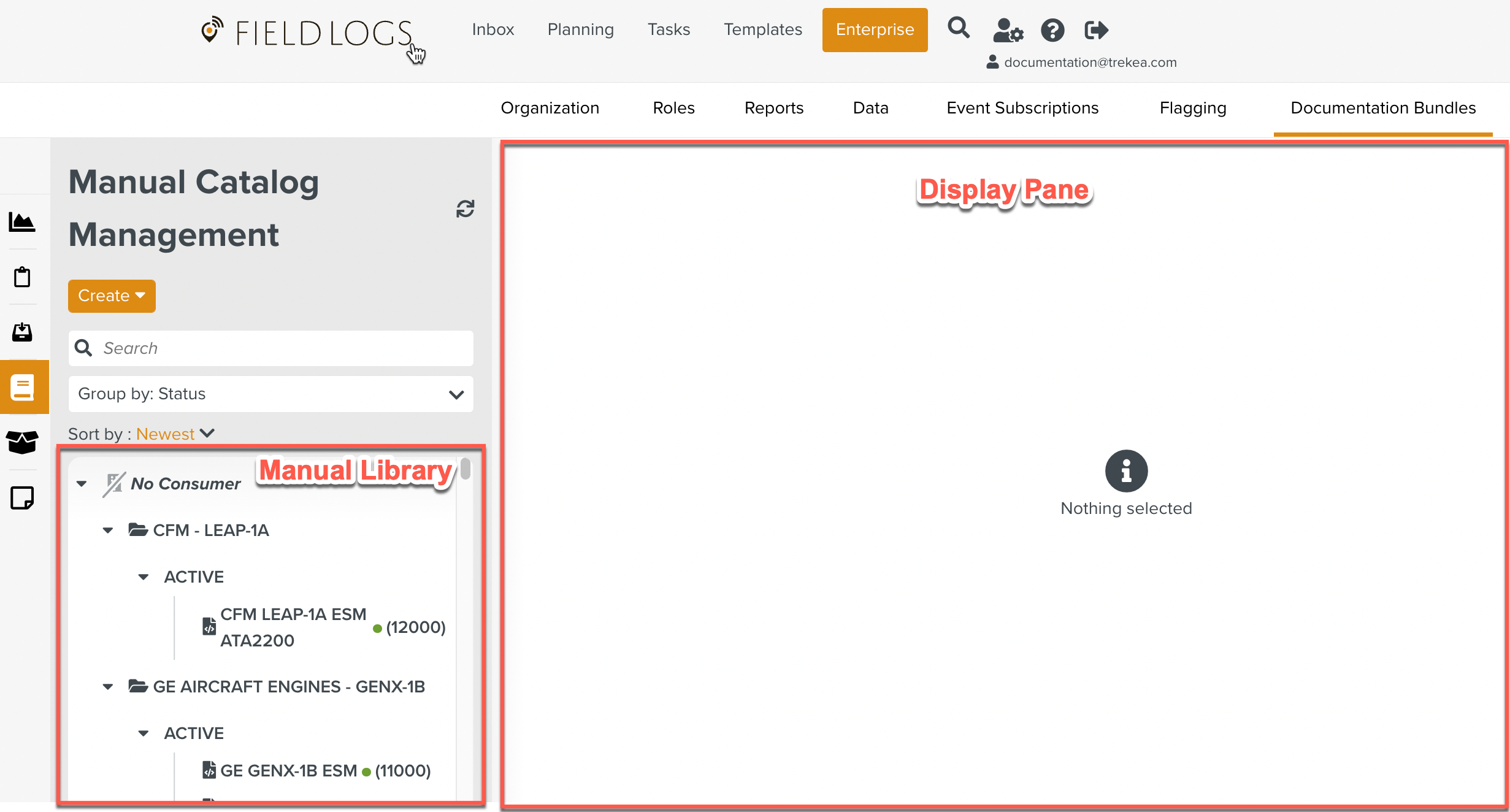Click the help question mark icon

pyautogui.click(x=1052, y=30)
